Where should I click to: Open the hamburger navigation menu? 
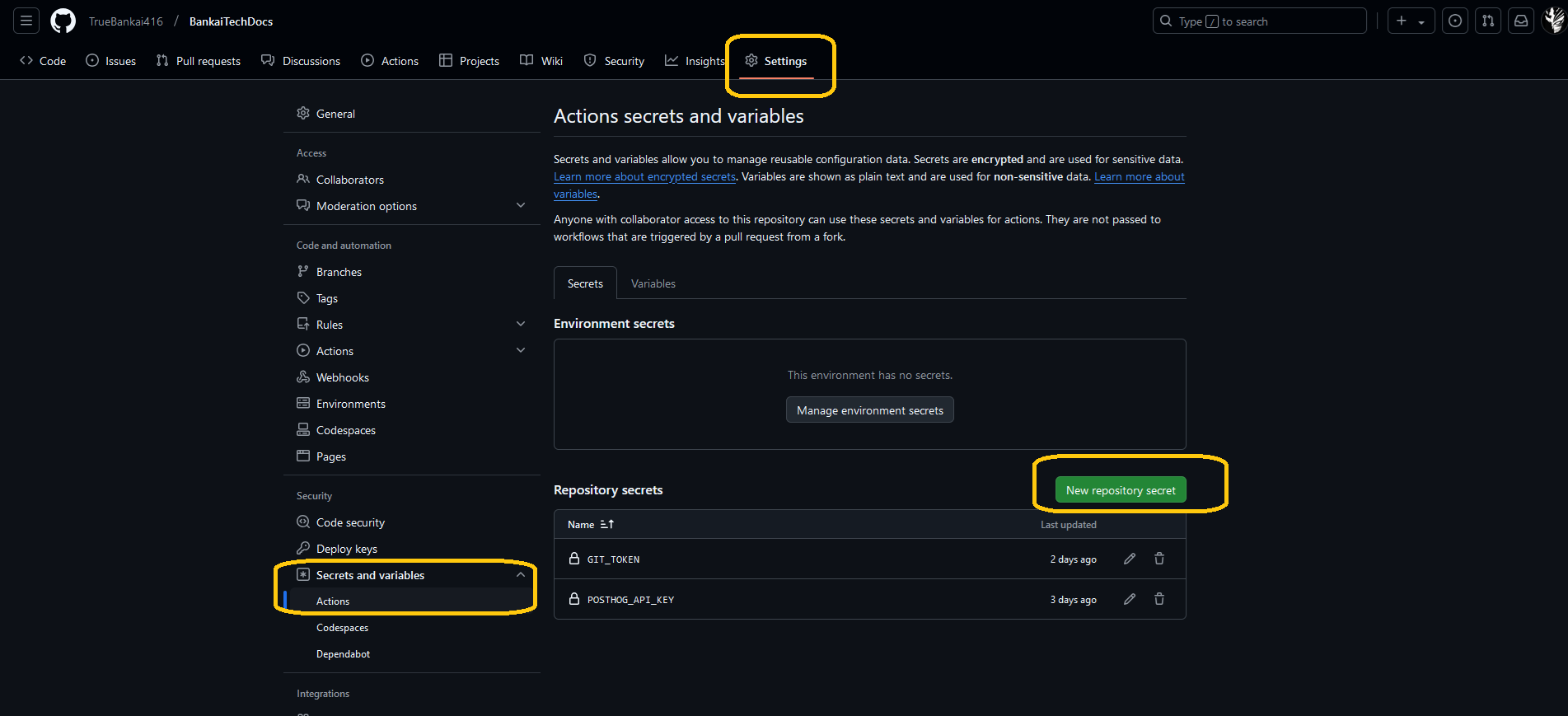pos(26,21)
